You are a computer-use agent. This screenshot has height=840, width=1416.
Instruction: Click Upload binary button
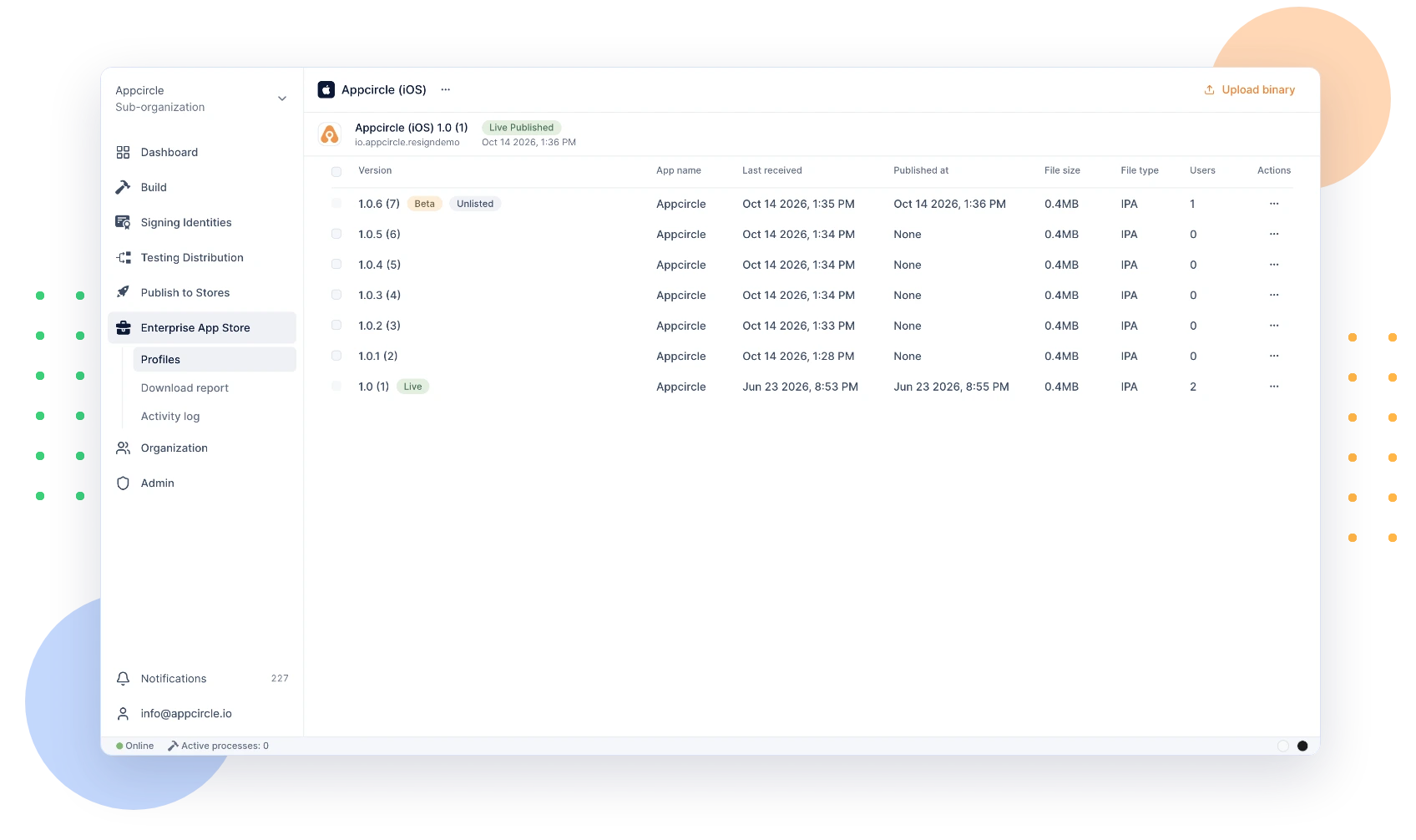[1250, 89]
